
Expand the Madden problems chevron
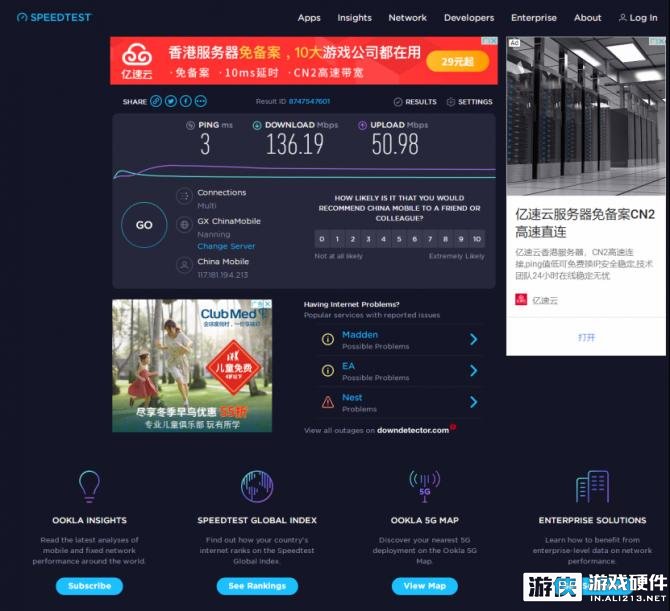[x=473, y=339]
